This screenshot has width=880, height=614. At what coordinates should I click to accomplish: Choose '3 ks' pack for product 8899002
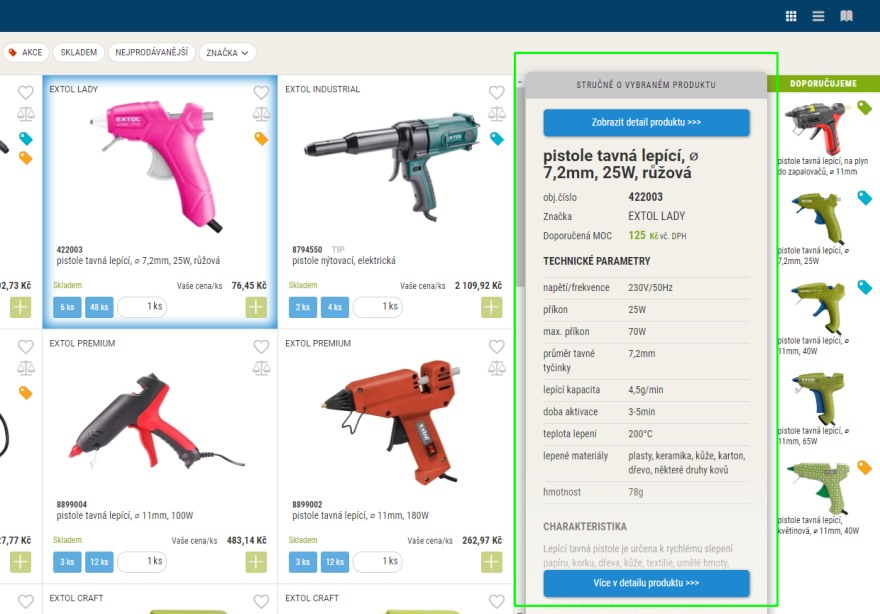point(302,562)
